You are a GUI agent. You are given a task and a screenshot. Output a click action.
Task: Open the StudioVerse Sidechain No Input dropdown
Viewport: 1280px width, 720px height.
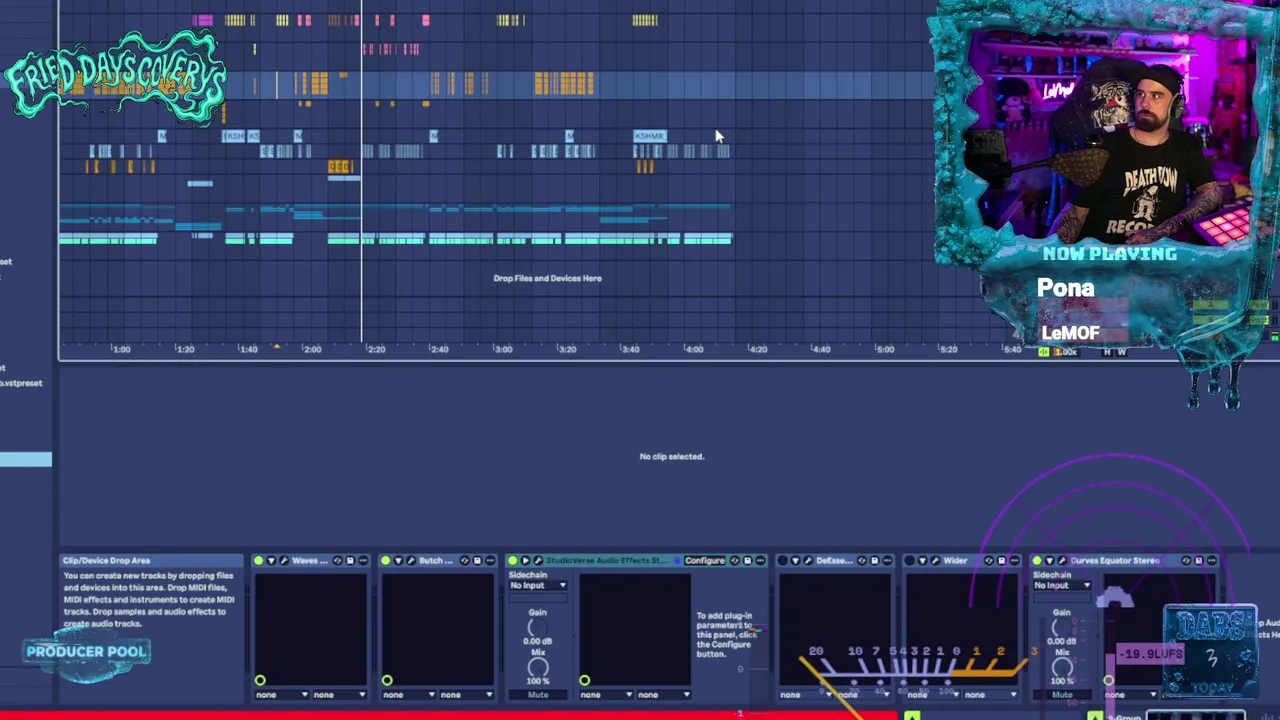click(538, 585)
